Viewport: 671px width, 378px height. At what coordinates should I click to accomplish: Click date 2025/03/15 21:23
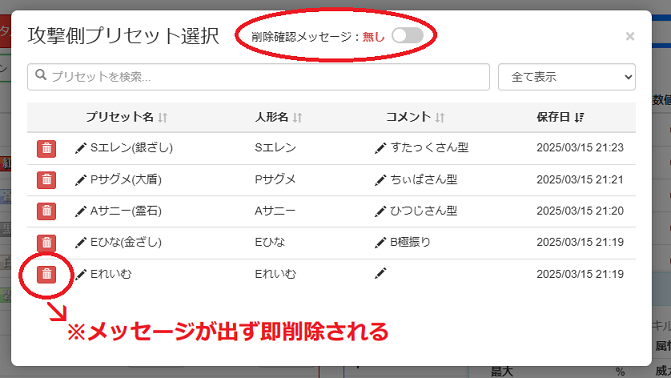pyautogui.click(x=580, y=148)
